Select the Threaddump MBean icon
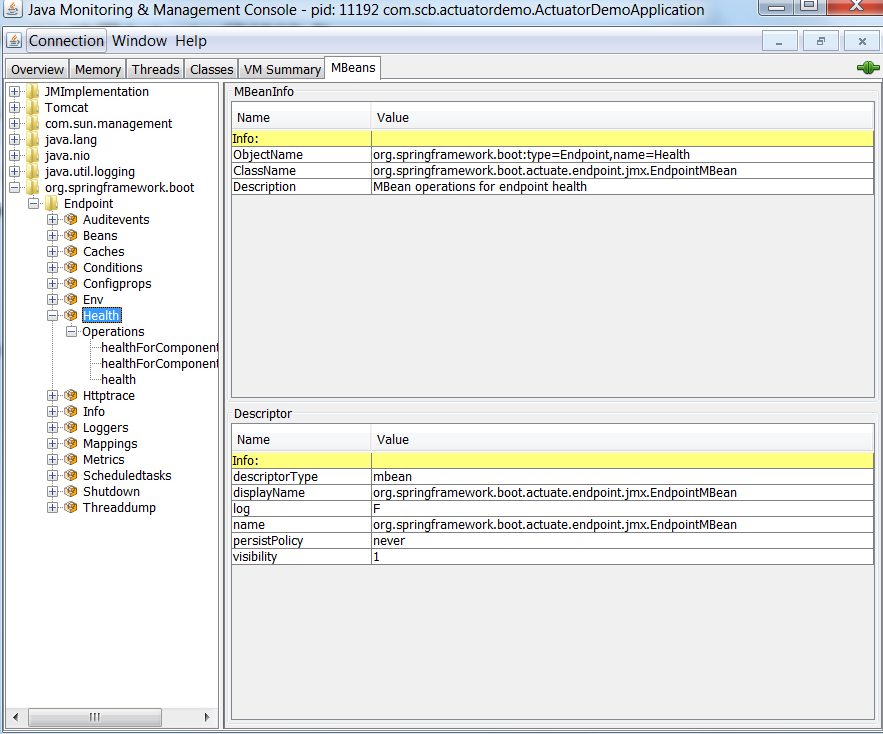883x734 pixels. [70, 507]
